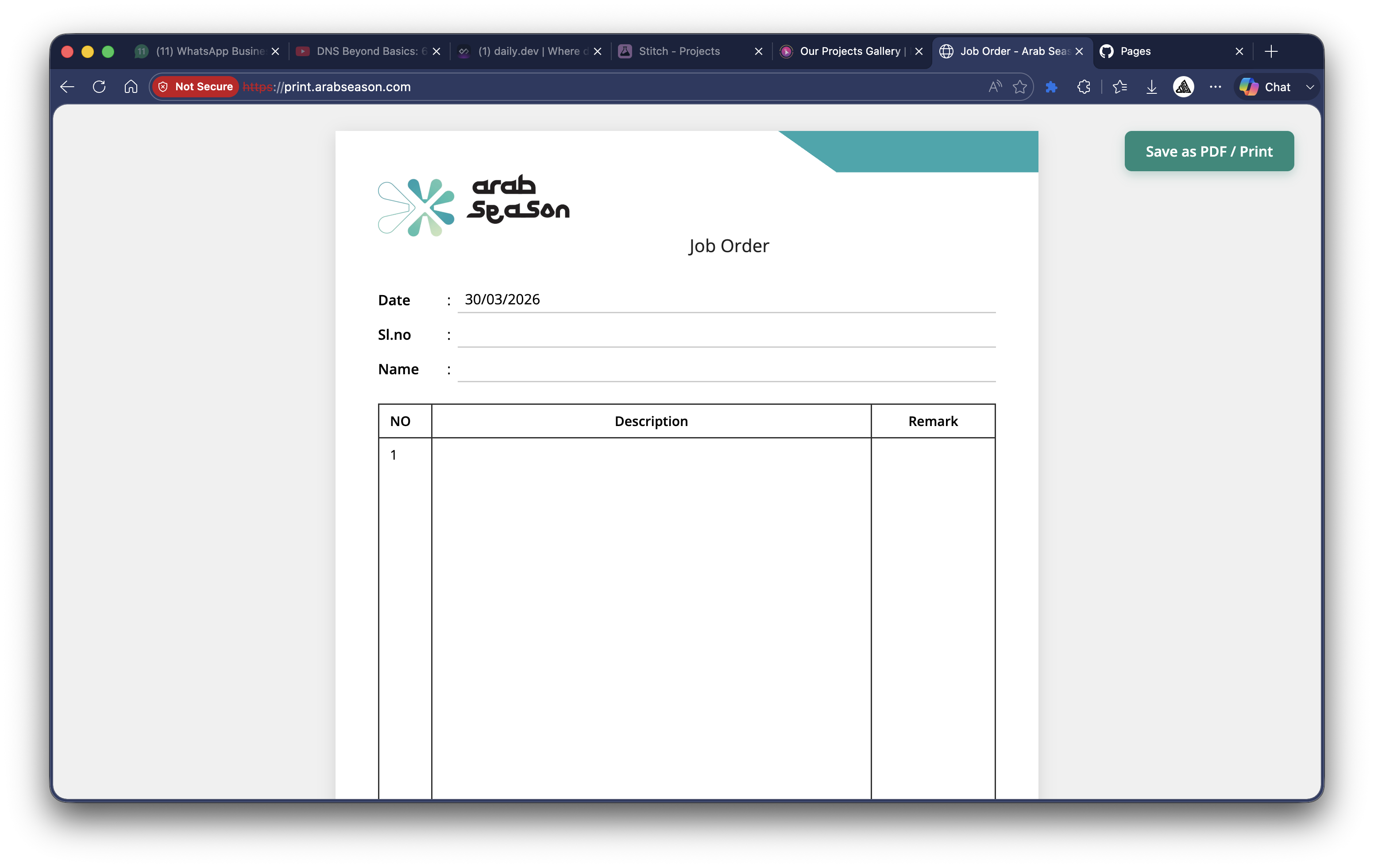Switch to the GitHub Pages tab
Image resolution: width=1374 pixels, height=868 pixels.
1135,51
